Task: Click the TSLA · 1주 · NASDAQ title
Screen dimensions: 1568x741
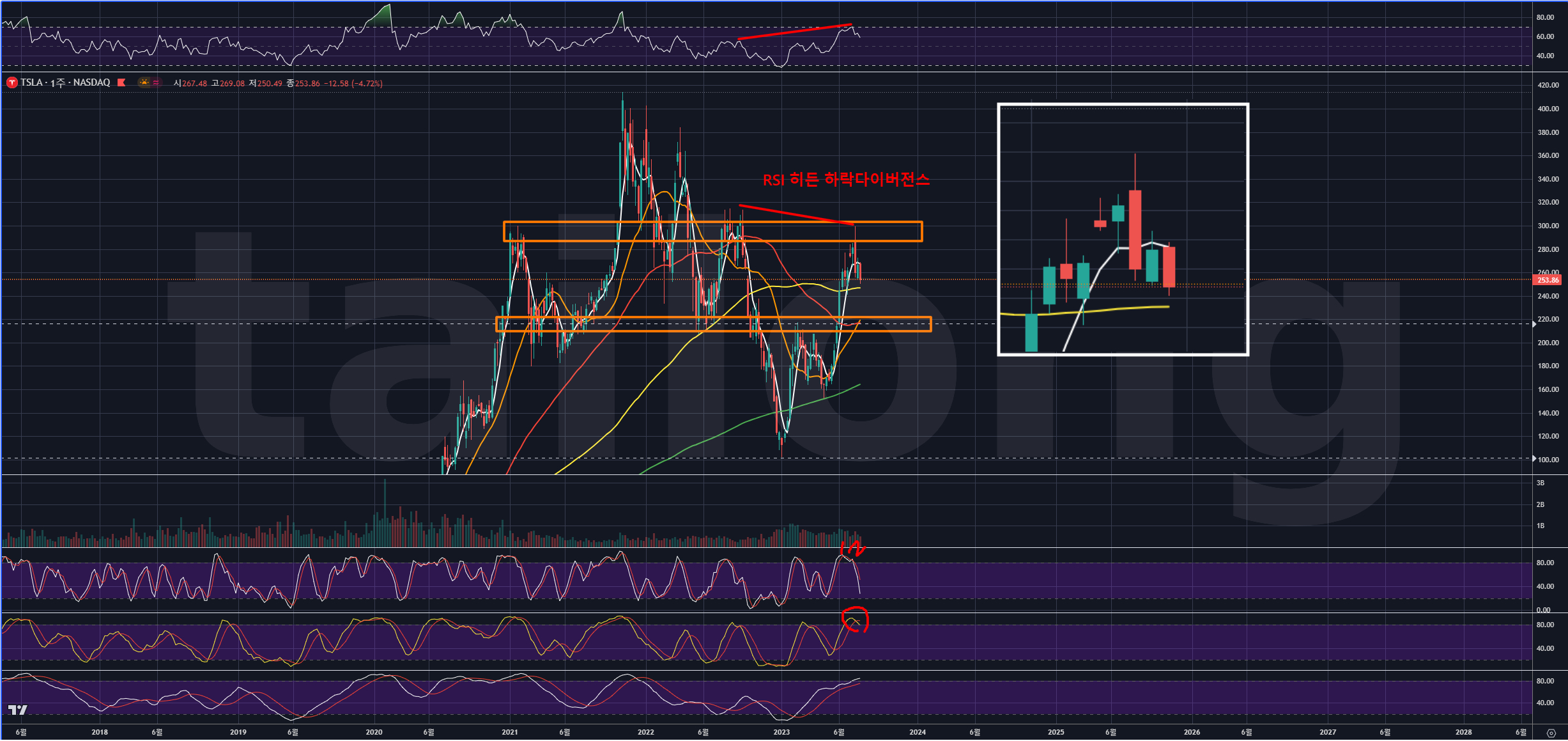Action: click(x=65, y=82)
